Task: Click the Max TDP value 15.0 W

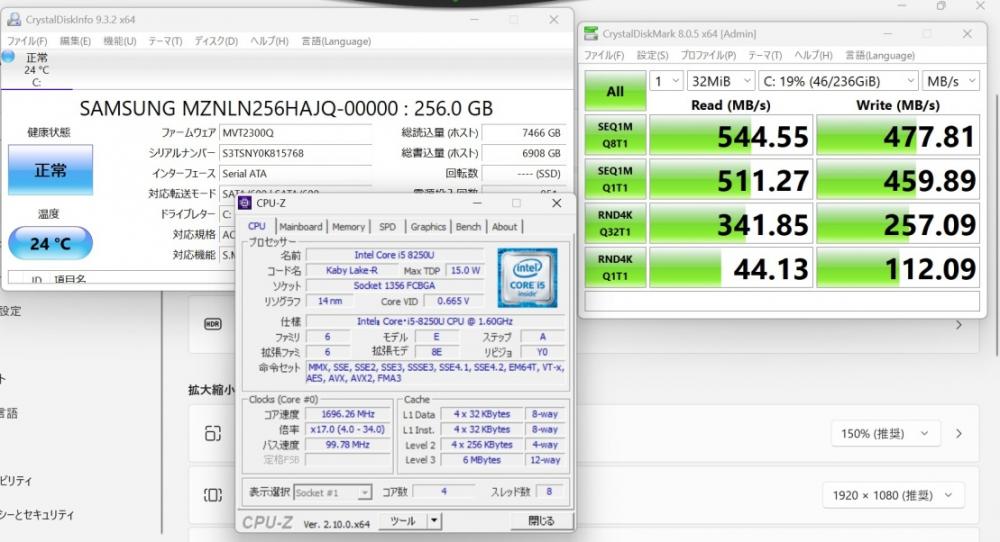Action: [466, 270]
